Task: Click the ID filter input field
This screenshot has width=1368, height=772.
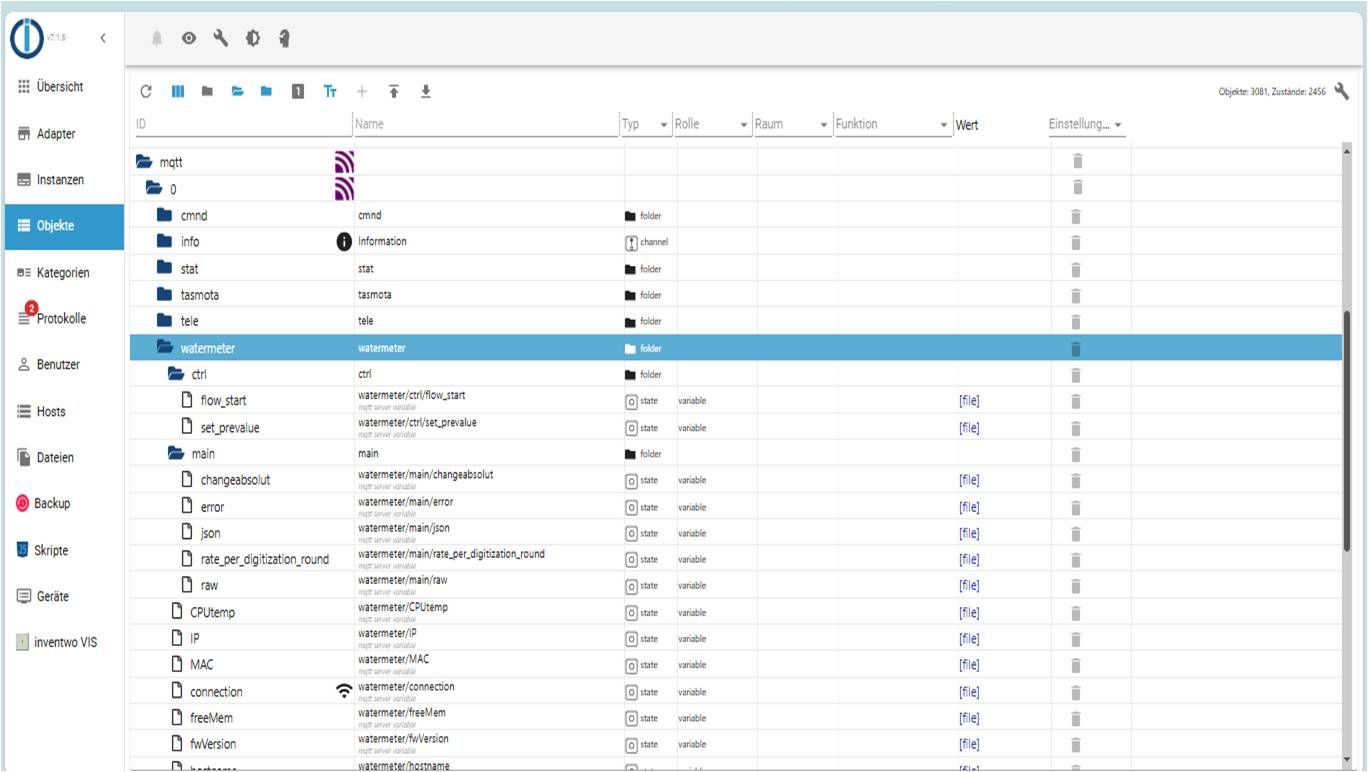Action: click(x=240, y=125)
